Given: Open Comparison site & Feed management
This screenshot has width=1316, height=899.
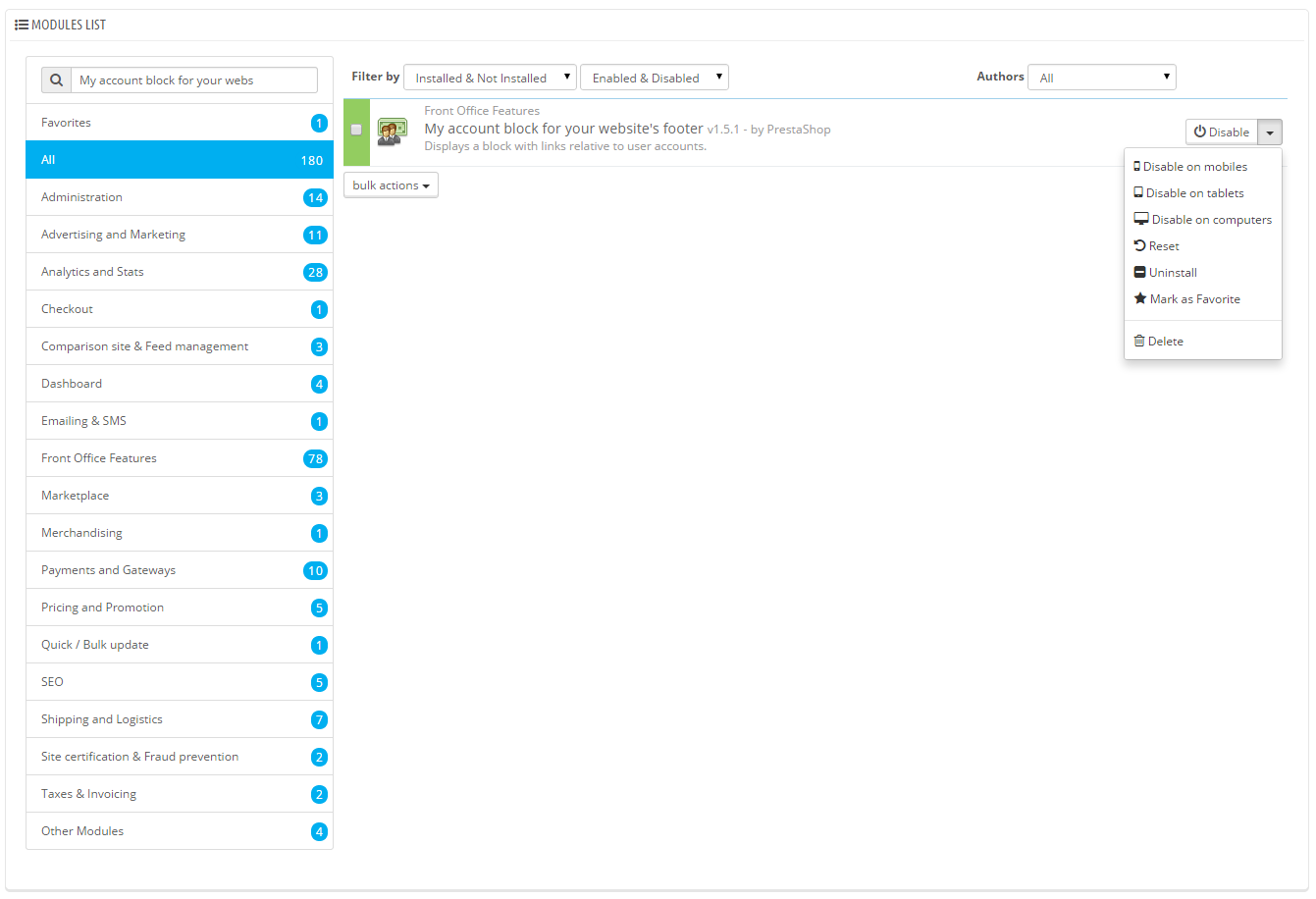Looking at the screenshot, I should (180, 346).
